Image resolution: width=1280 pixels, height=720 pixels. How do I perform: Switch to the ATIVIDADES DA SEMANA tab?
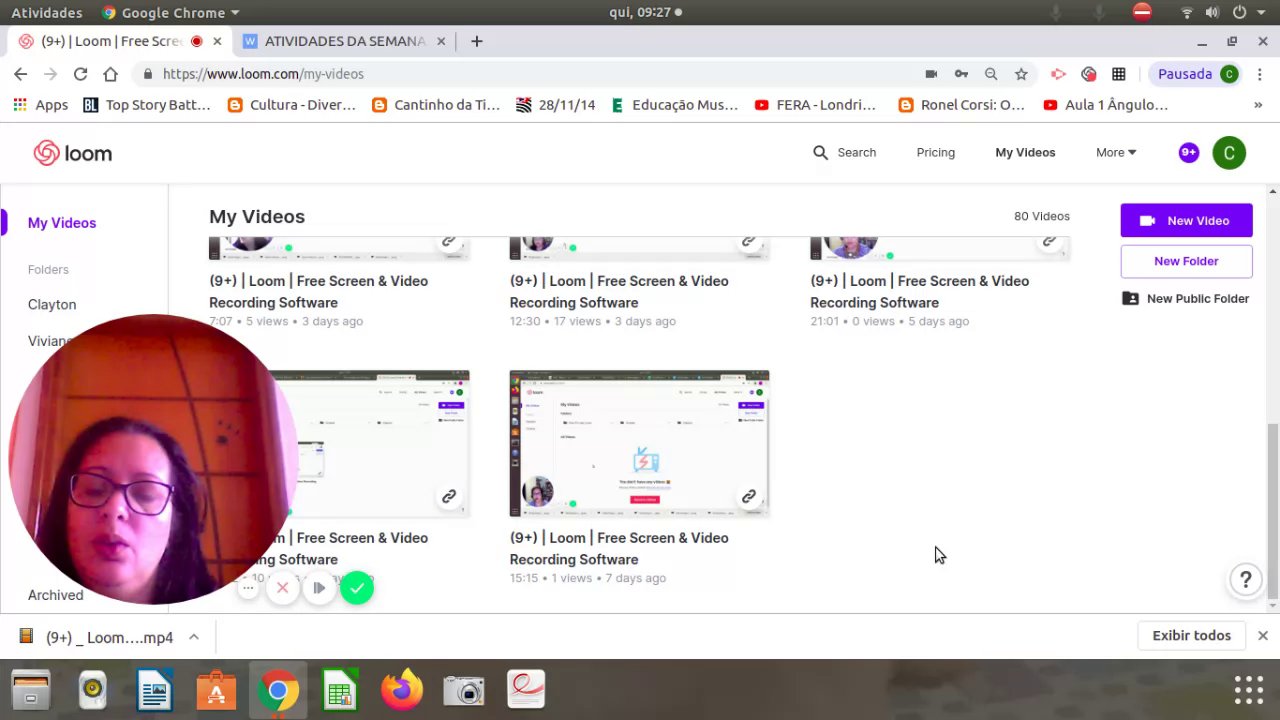[344, 41]
